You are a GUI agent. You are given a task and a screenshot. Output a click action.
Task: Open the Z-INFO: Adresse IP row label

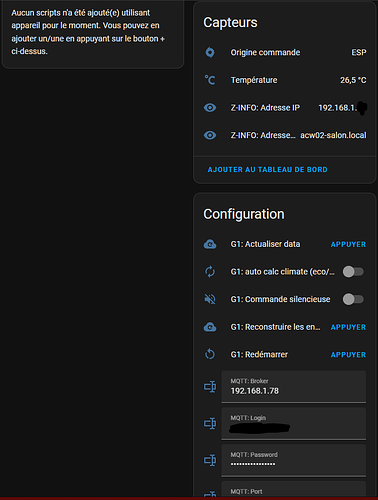pos(265,108)
